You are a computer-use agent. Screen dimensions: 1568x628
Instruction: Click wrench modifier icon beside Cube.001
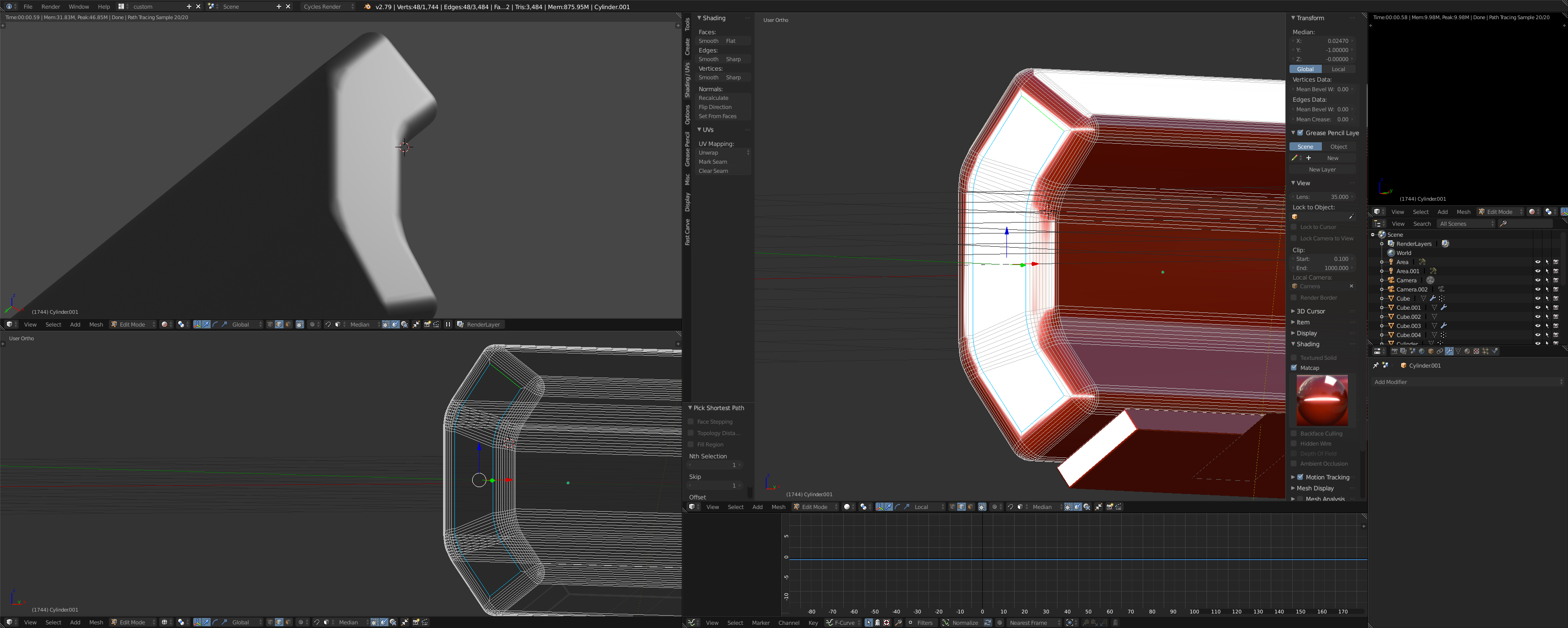point(1444,307)
